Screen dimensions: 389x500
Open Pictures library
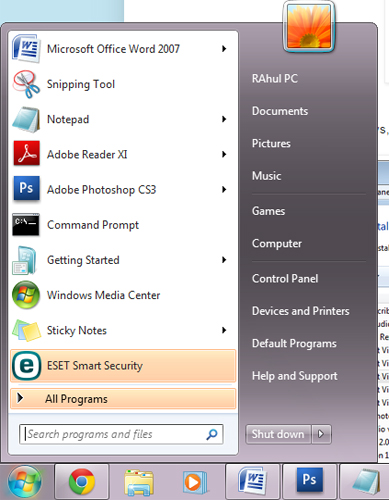pyautogui.click(x=271, y=143)
